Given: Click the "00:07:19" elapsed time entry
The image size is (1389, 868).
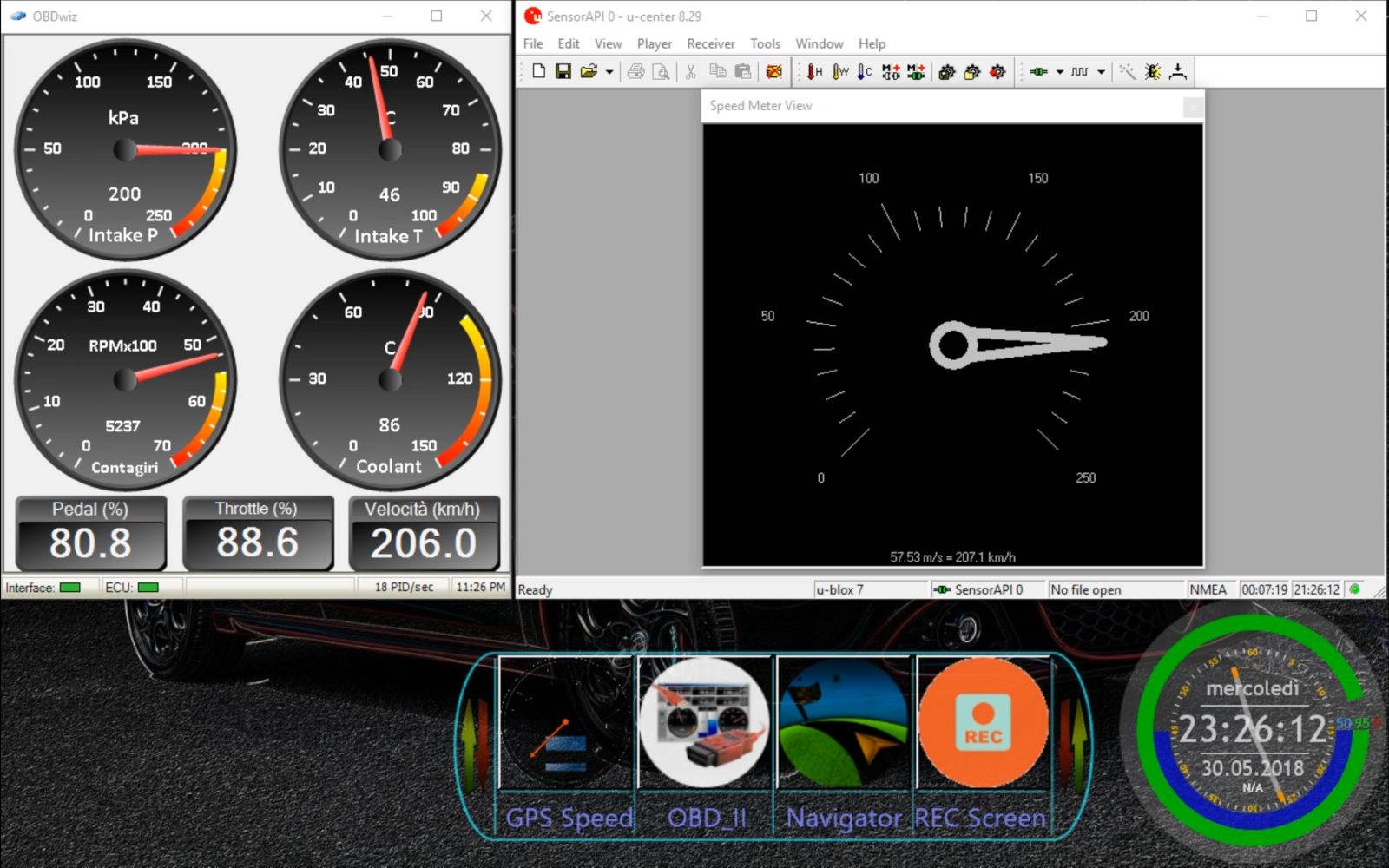Looking at the screenshot, I should point(1264,589).
